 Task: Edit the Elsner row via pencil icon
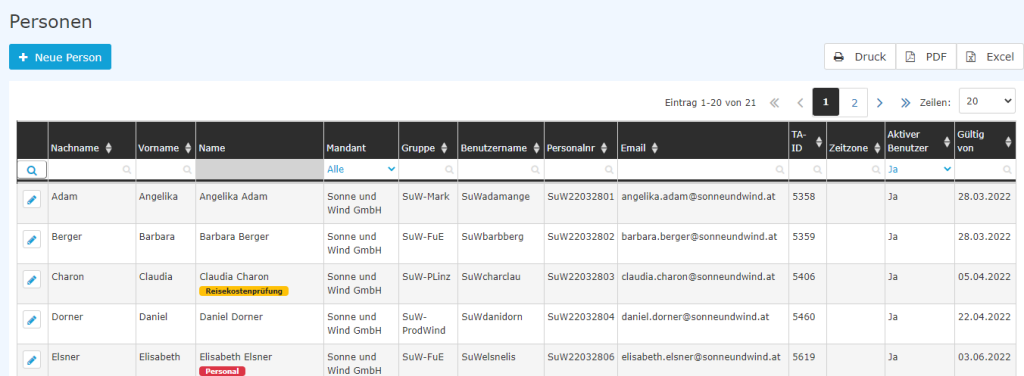coord(31,360)
